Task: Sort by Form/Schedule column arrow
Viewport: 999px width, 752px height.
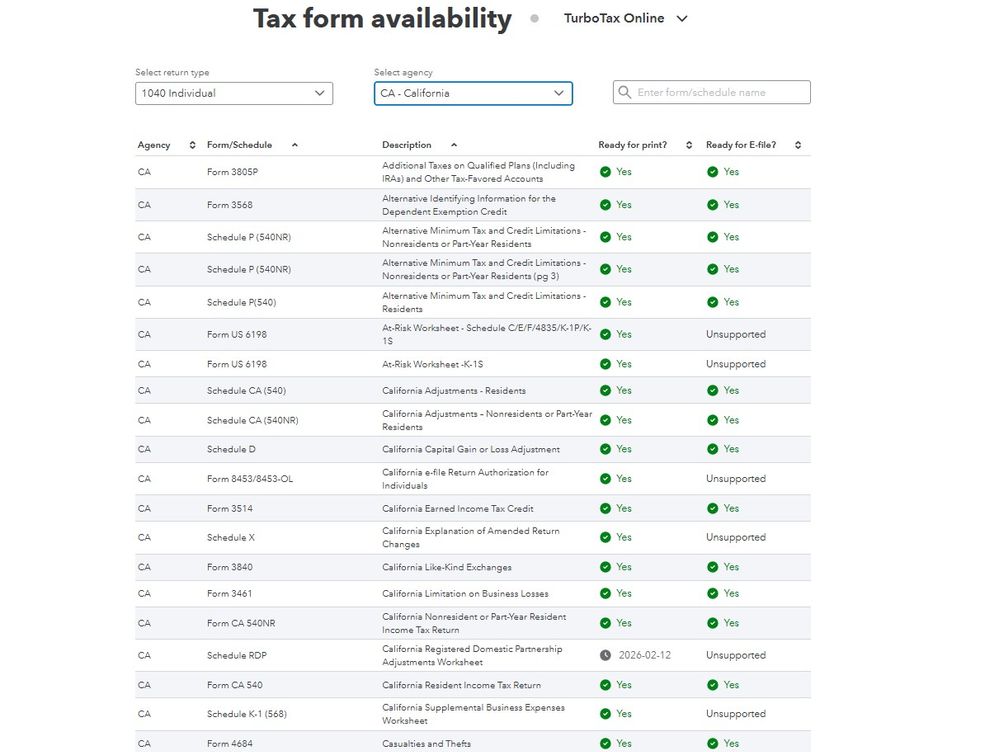Action: point(294,146)
